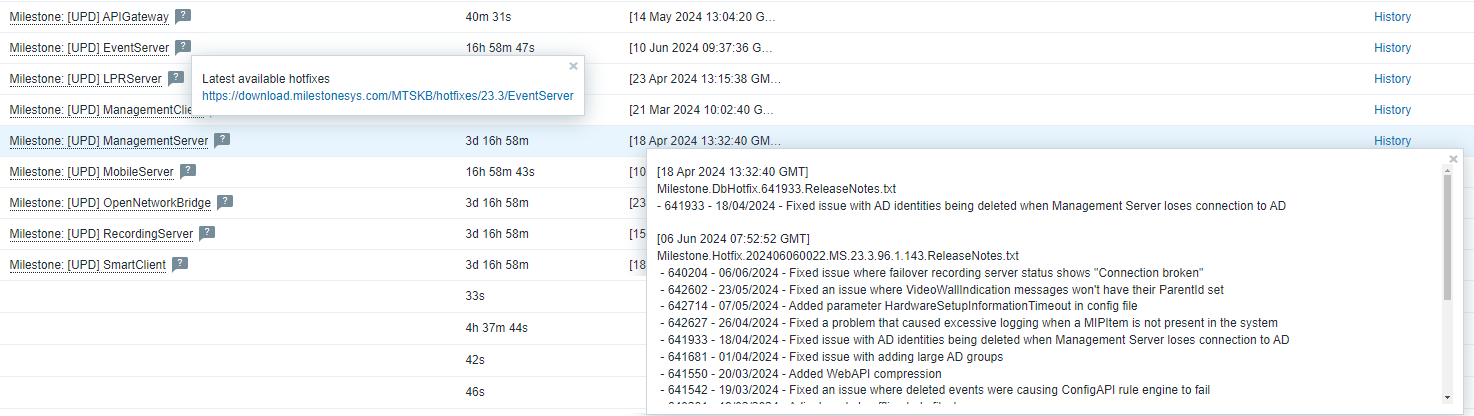Select timestamp [06 Jun 2024 07:52:52 GMT]
Screen dimensions: 1474x416
coord(733,238)
